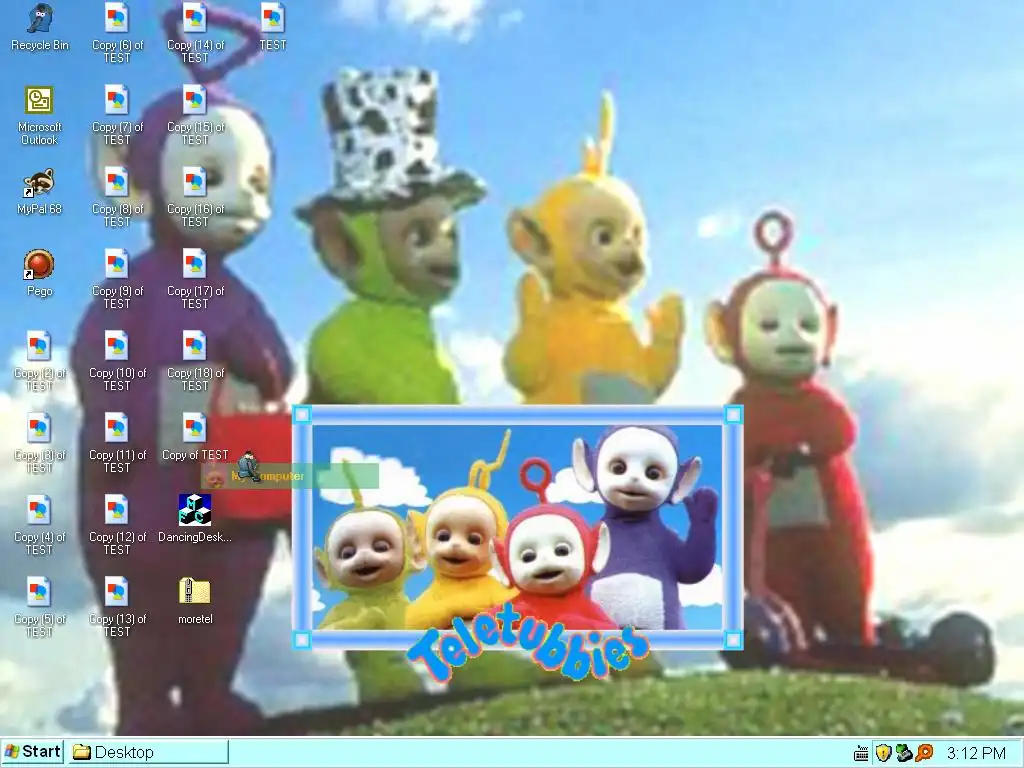Click the yellow security shield tray icon
Image resolution: width=1024 pixels, height=768 pixels.
pyautogui.click(x=883, y=753)
